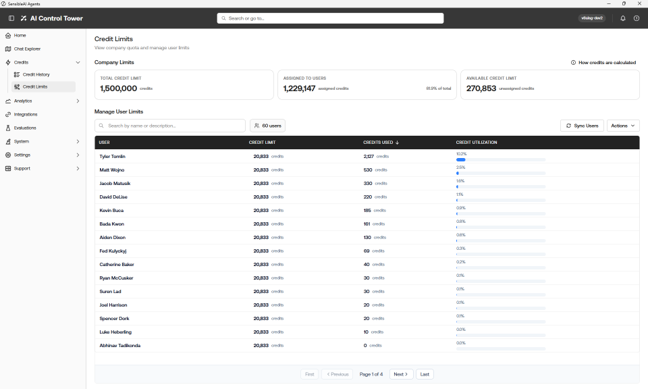Screen dimensions: 648x389
Task: Click the Evaluations flask icon
Action: (8, 128)
